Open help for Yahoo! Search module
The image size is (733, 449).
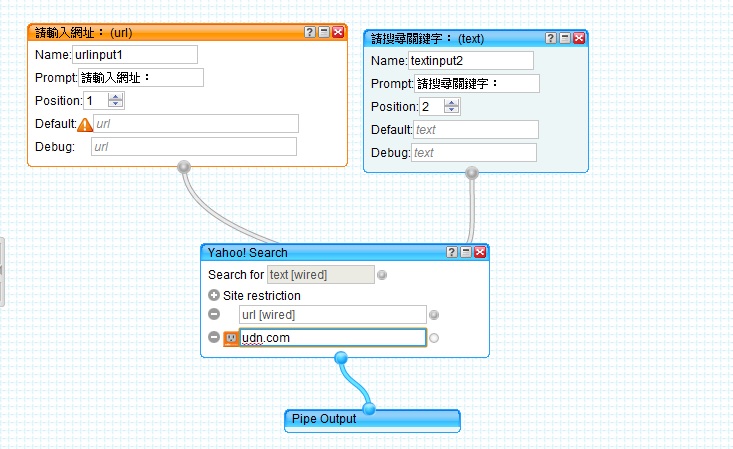[x=452, y=252]
